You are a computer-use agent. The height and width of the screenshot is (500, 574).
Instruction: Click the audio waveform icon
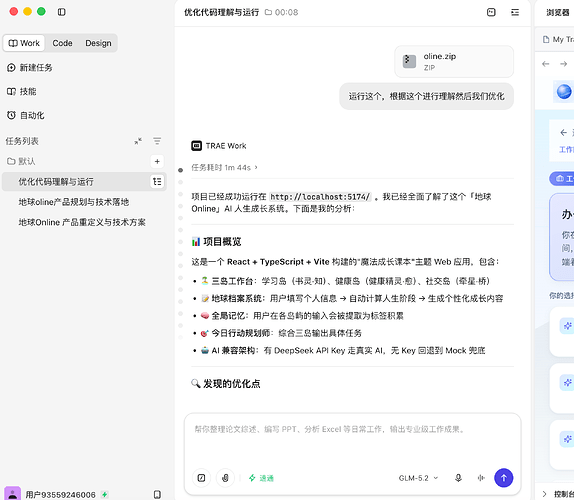[x=481, y=478]
